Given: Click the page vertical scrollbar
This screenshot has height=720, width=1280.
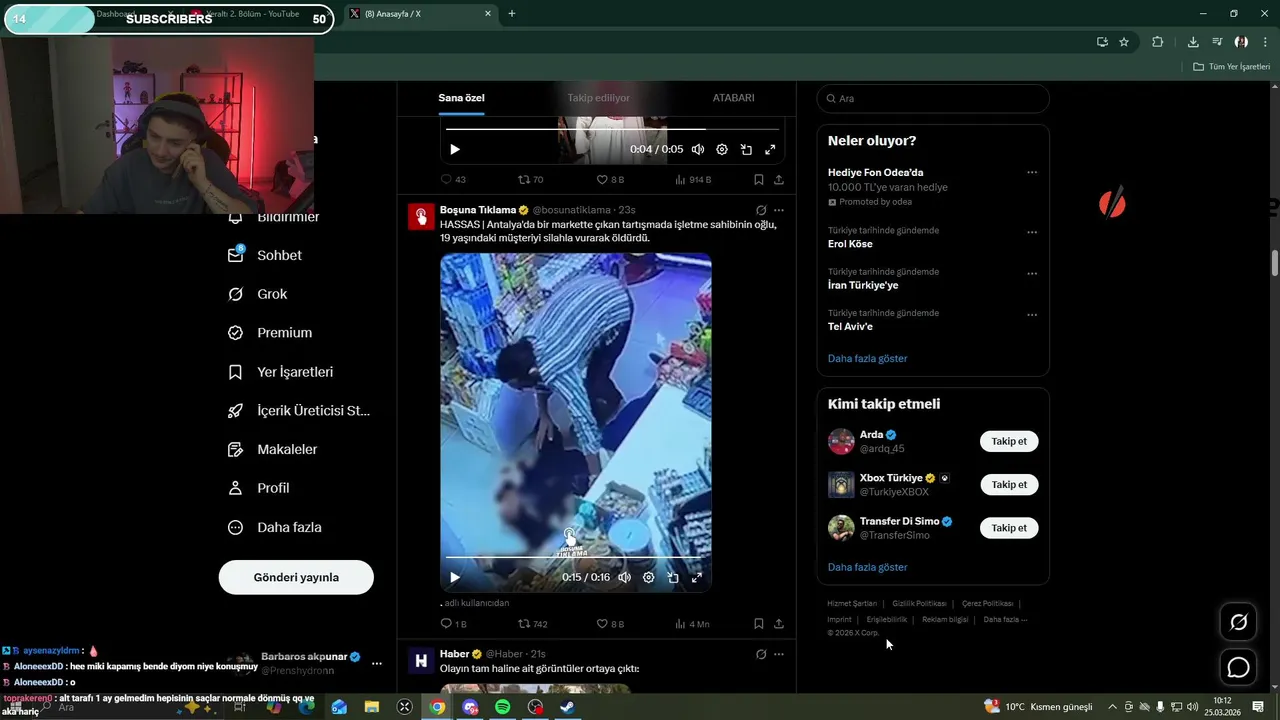Looking at the screenshot, I should (x=1275, y=264).
